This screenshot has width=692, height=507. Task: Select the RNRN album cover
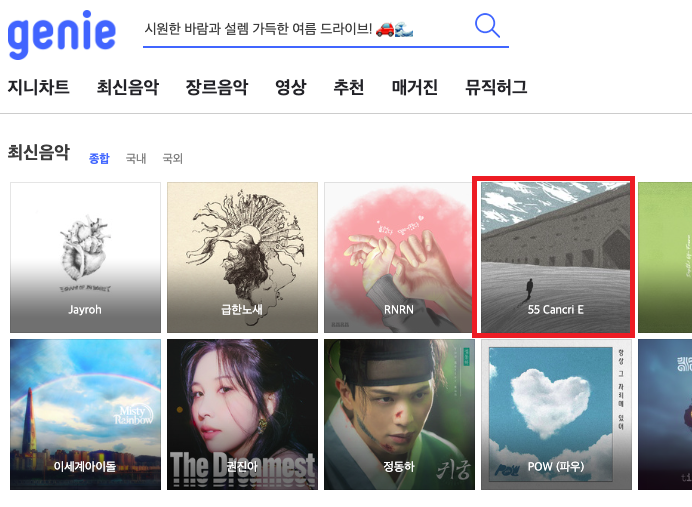point(399,257)
